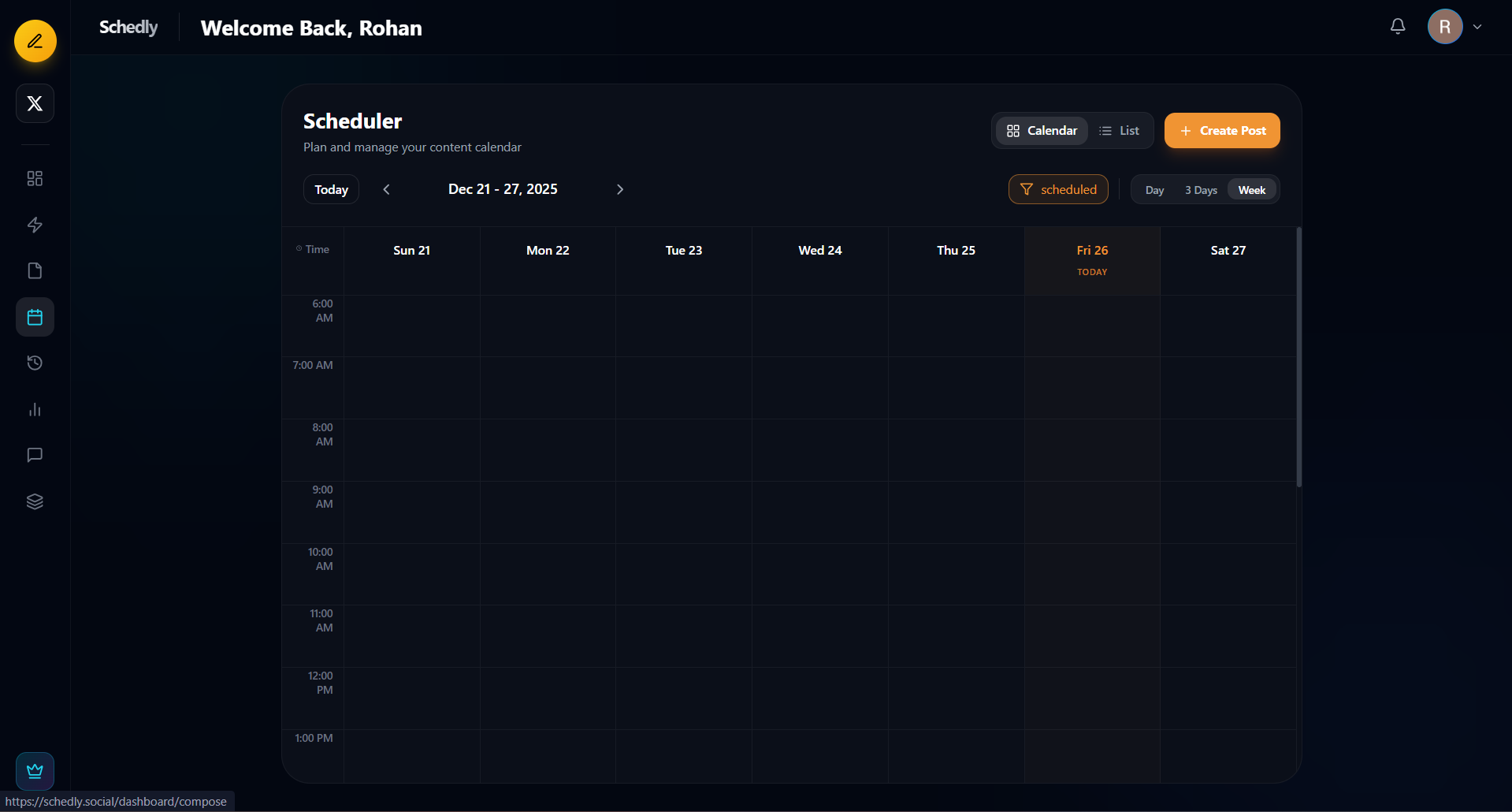The height and width of the screenshot is (812, 1512).
Task: Click the crown upgrade icon at bottom
Action: 35,771
